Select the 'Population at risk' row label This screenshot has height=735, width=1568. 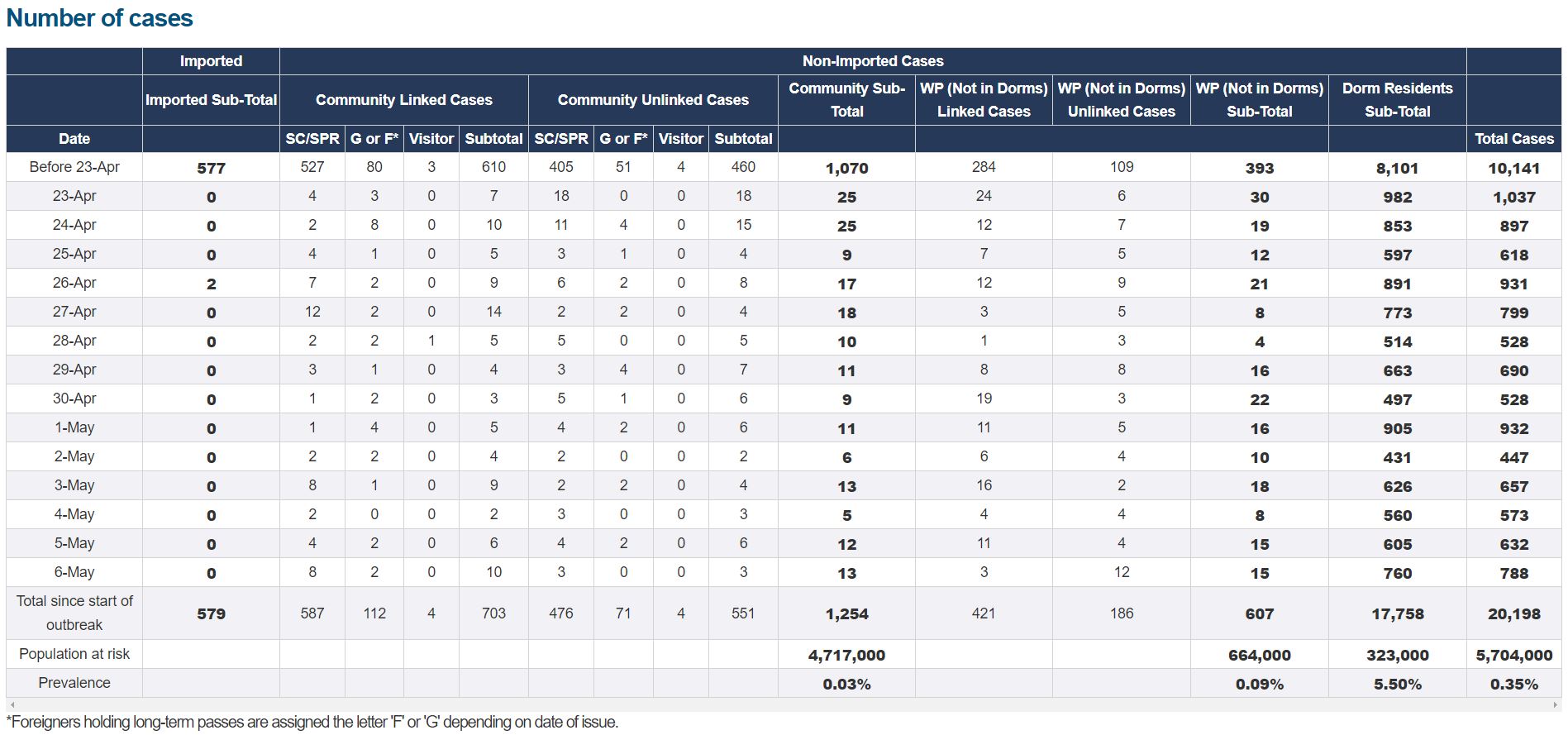click(x=74, y=654)
